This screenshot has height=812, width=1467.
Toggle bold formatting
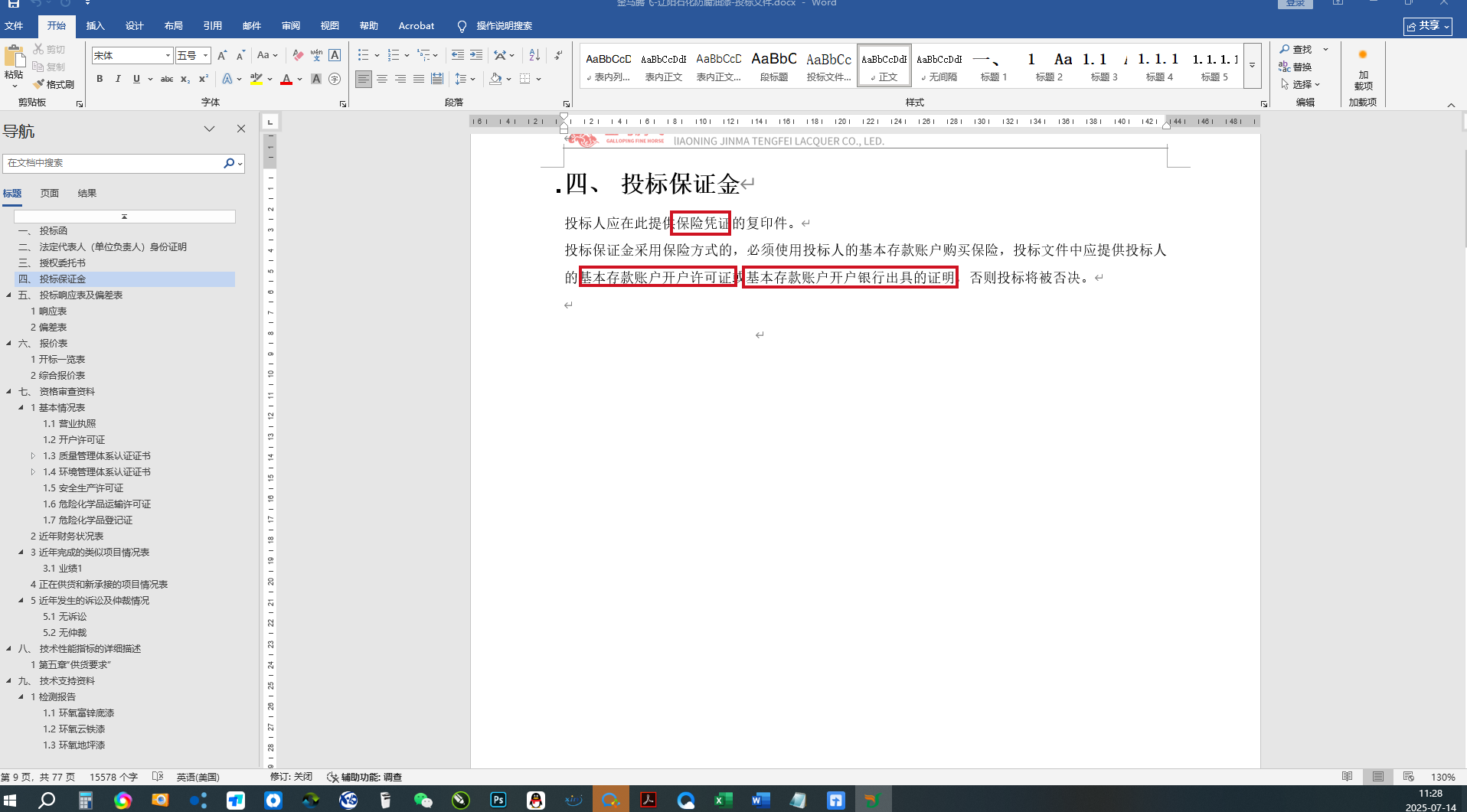point(100,79)
